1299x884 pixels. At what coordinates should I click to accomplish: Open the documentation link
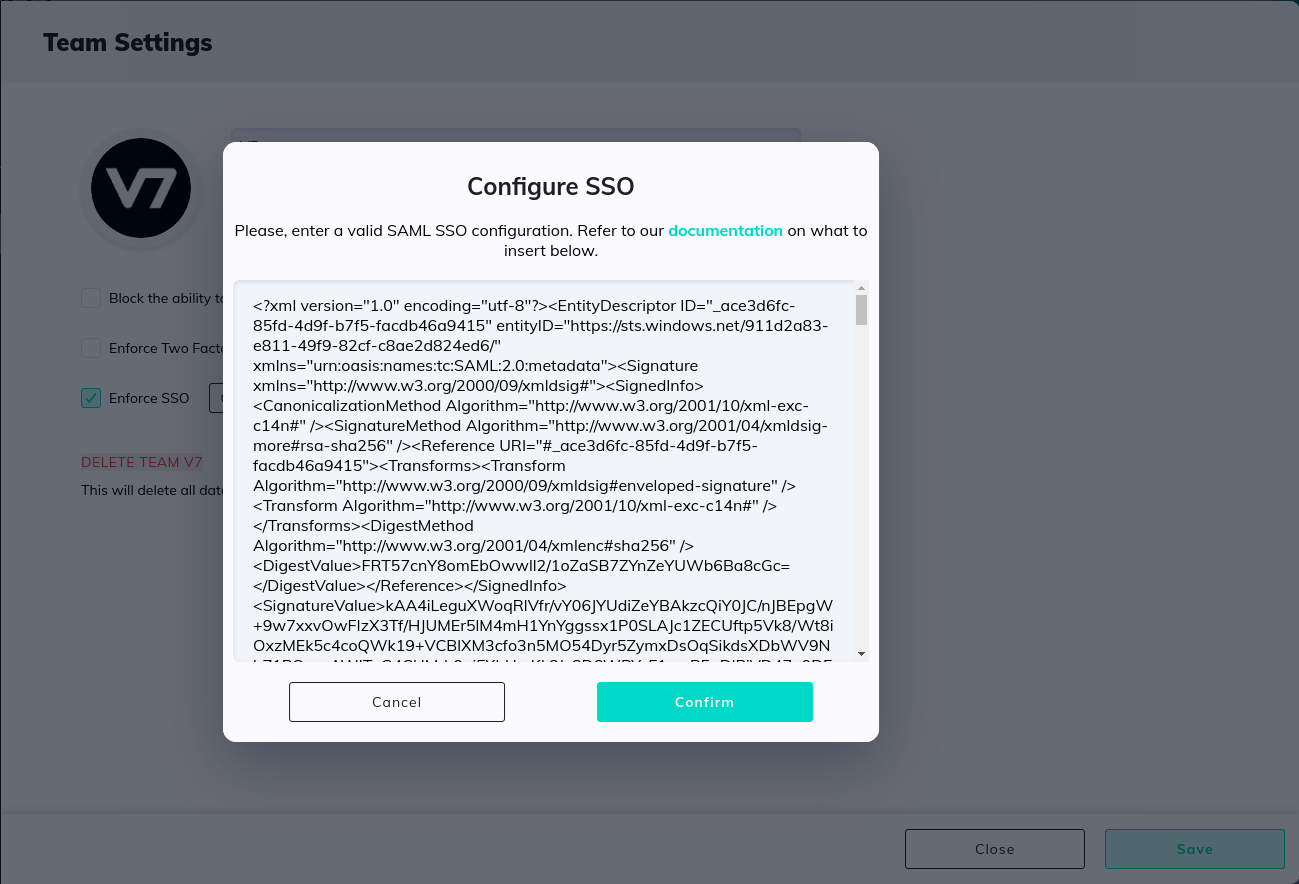pyautogui.click(x=725, y=230)
